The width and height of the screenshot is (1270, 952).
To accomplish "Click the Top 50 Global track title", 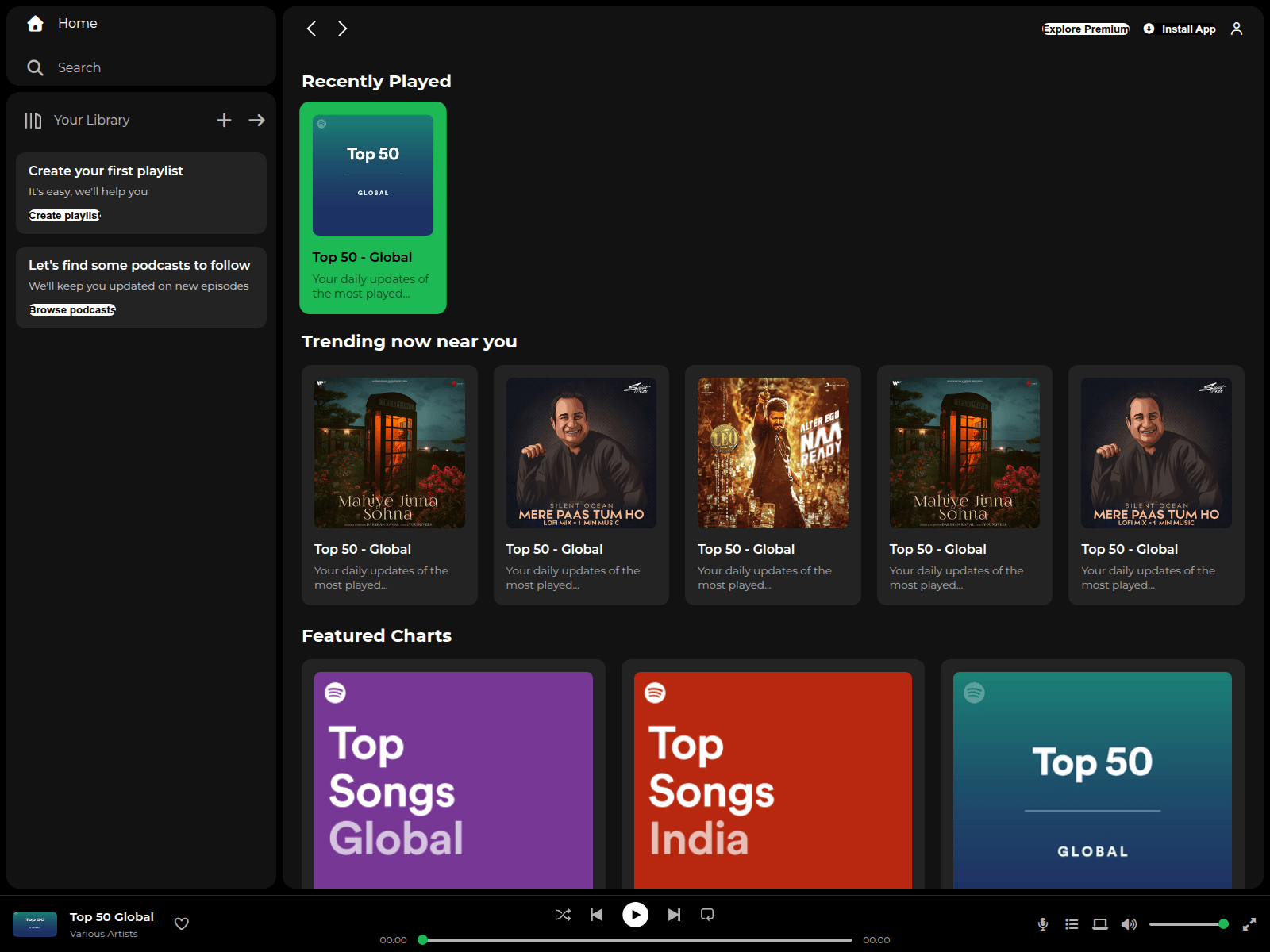I will tap(112, 917).
